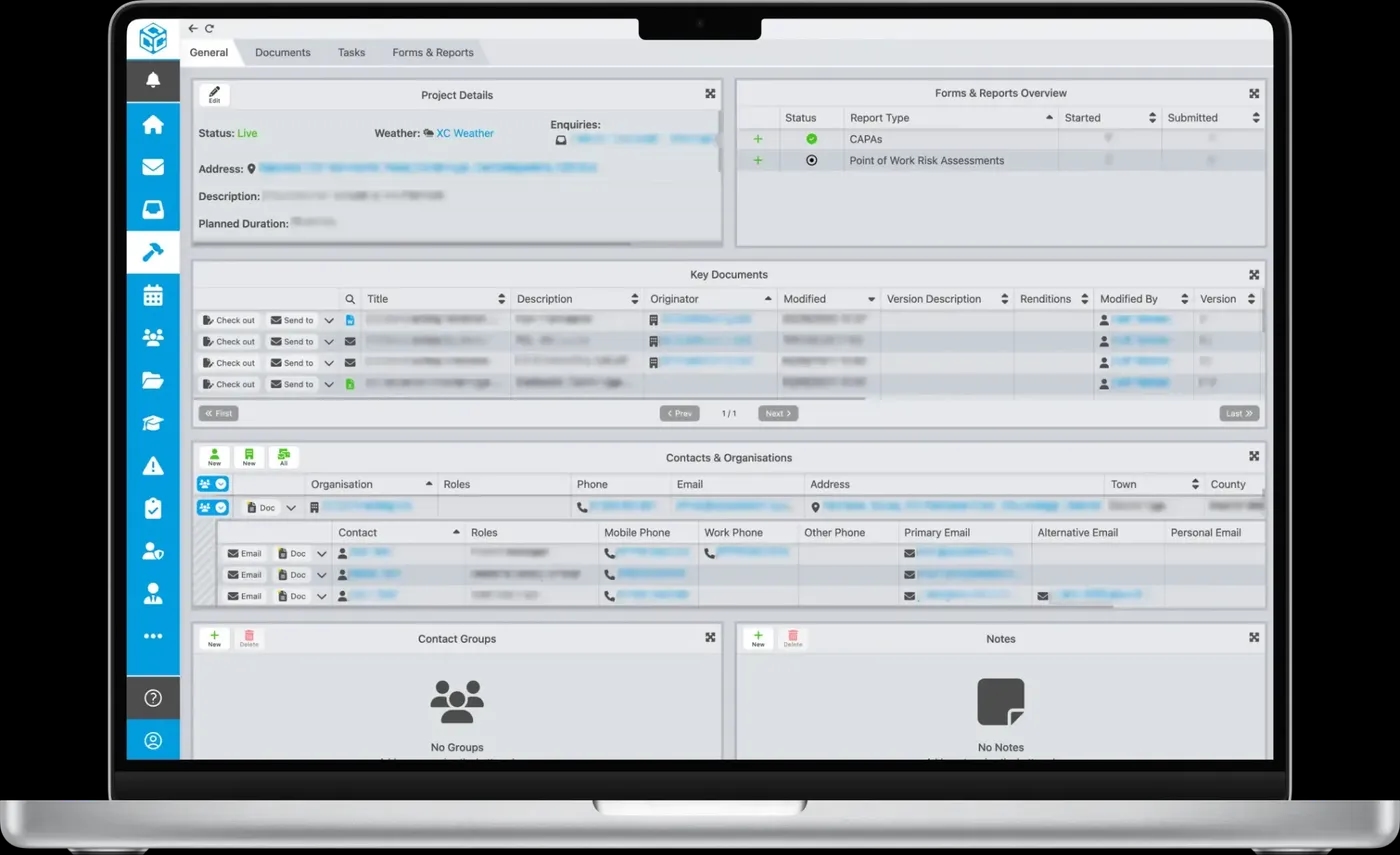Open the notifications bell in the sidebar
This screenshot has width=1400, height=855.
tap(153, 80)
